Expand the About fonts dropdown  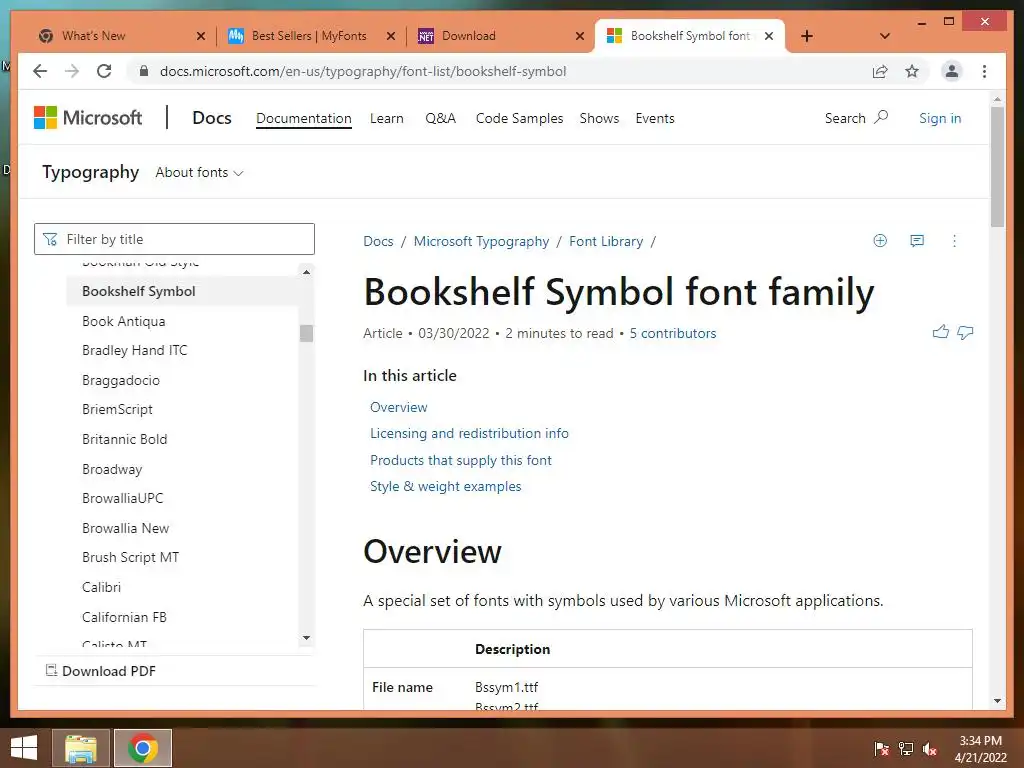[199, 172]
